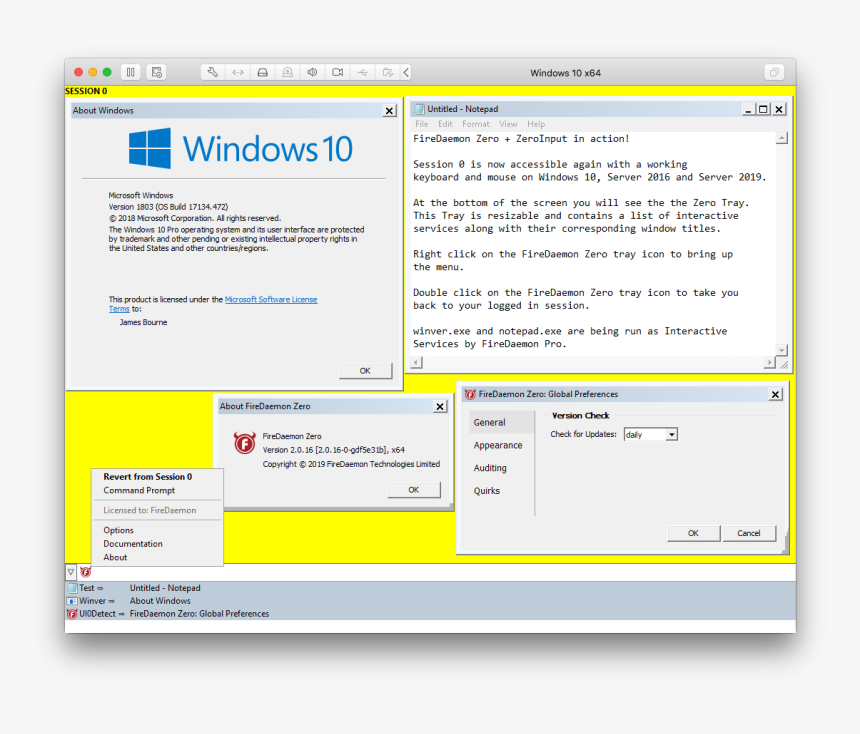Screen dimensions: 860x734
Task: Maximize the Notepad window
Action: tap(763, 109)
